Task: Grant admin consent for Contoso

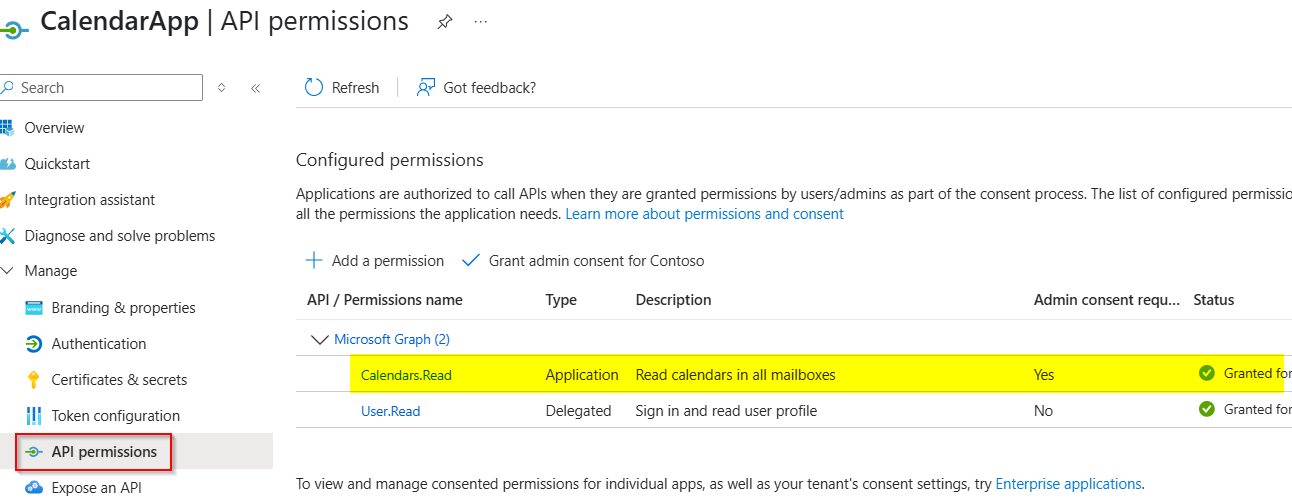Action: 583,261
